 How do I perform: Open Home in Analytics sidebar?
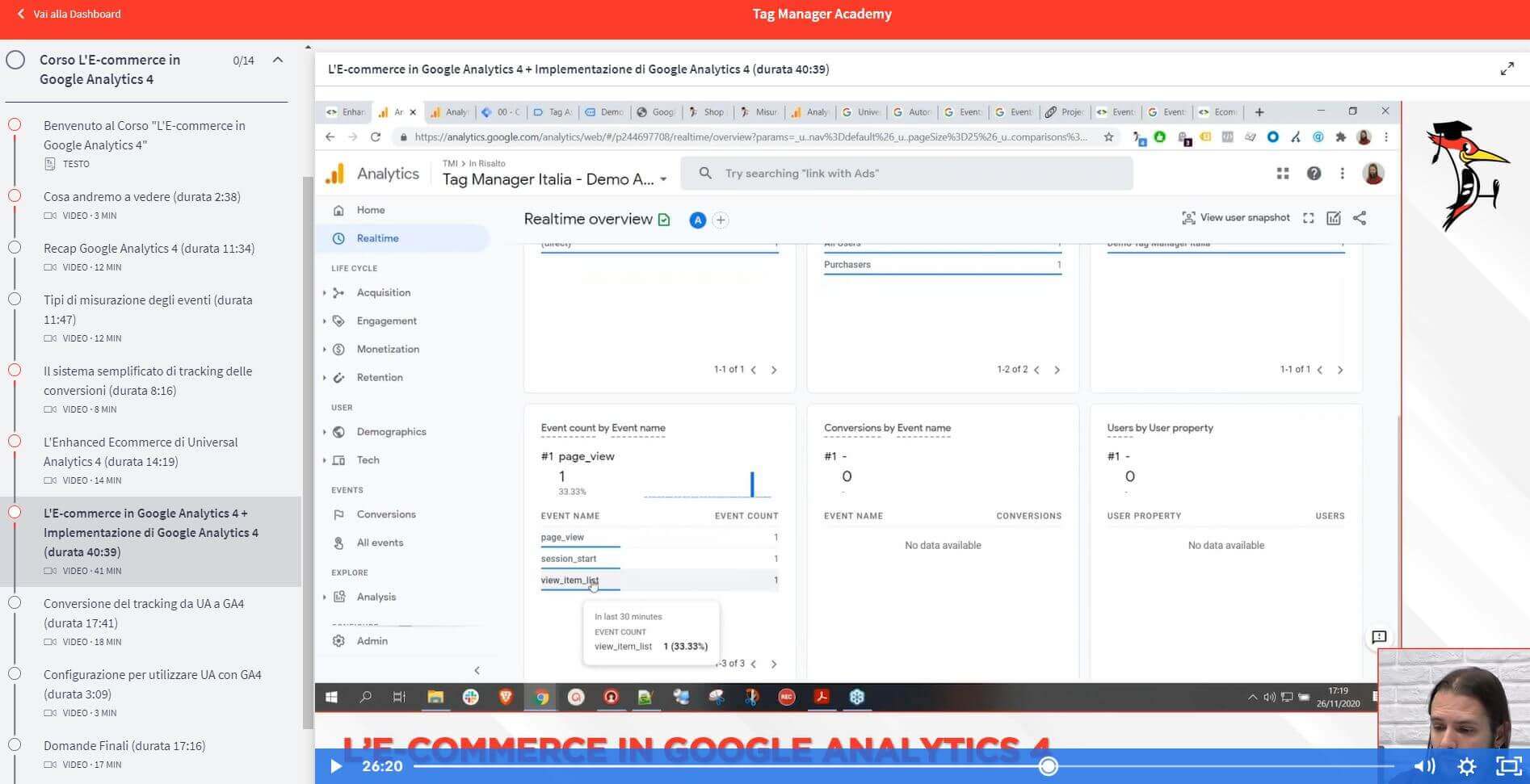pos(371,210)
